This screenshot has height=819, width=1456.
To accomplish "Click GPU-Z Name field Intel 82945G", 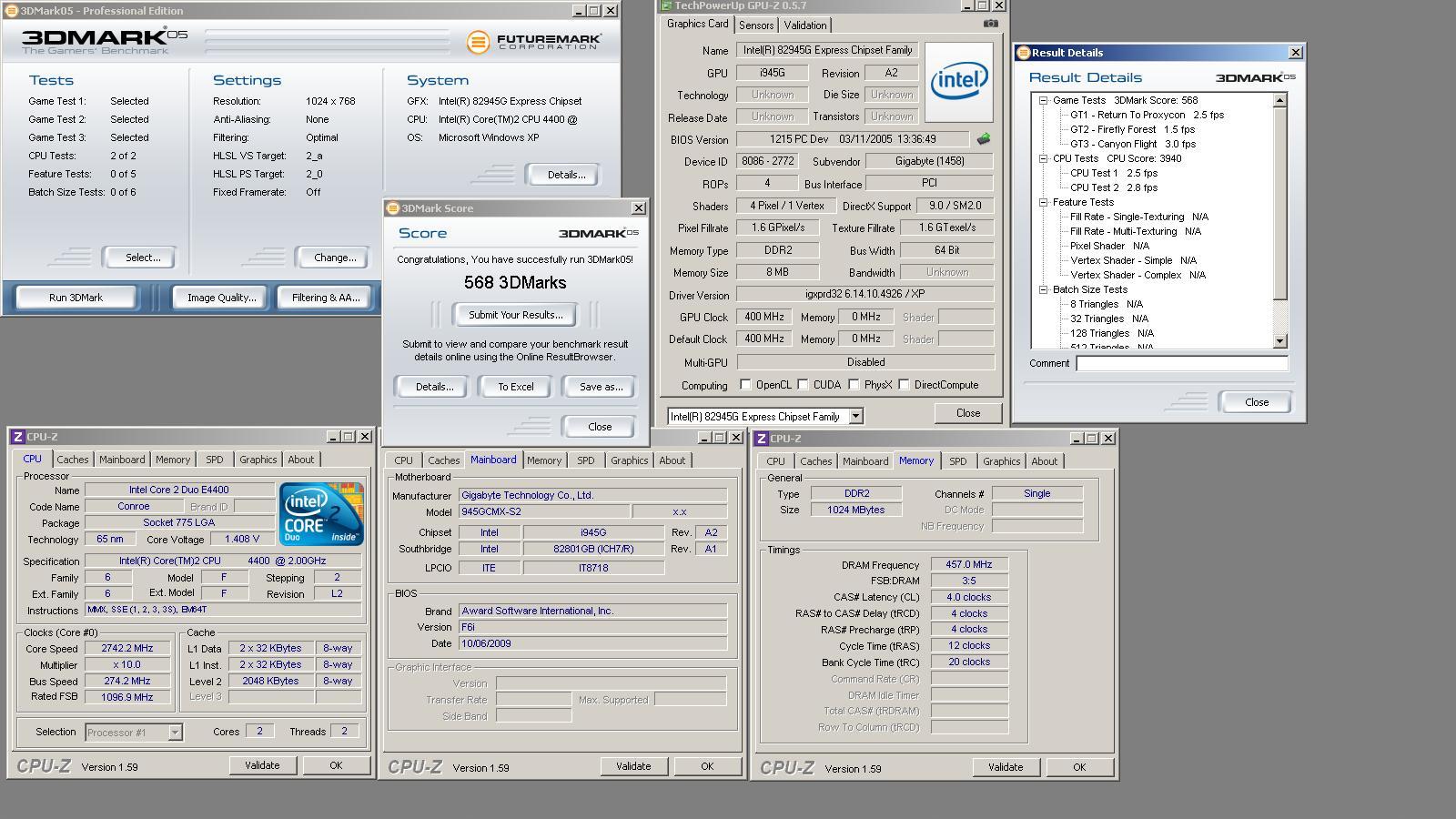I will click(826, 50).
